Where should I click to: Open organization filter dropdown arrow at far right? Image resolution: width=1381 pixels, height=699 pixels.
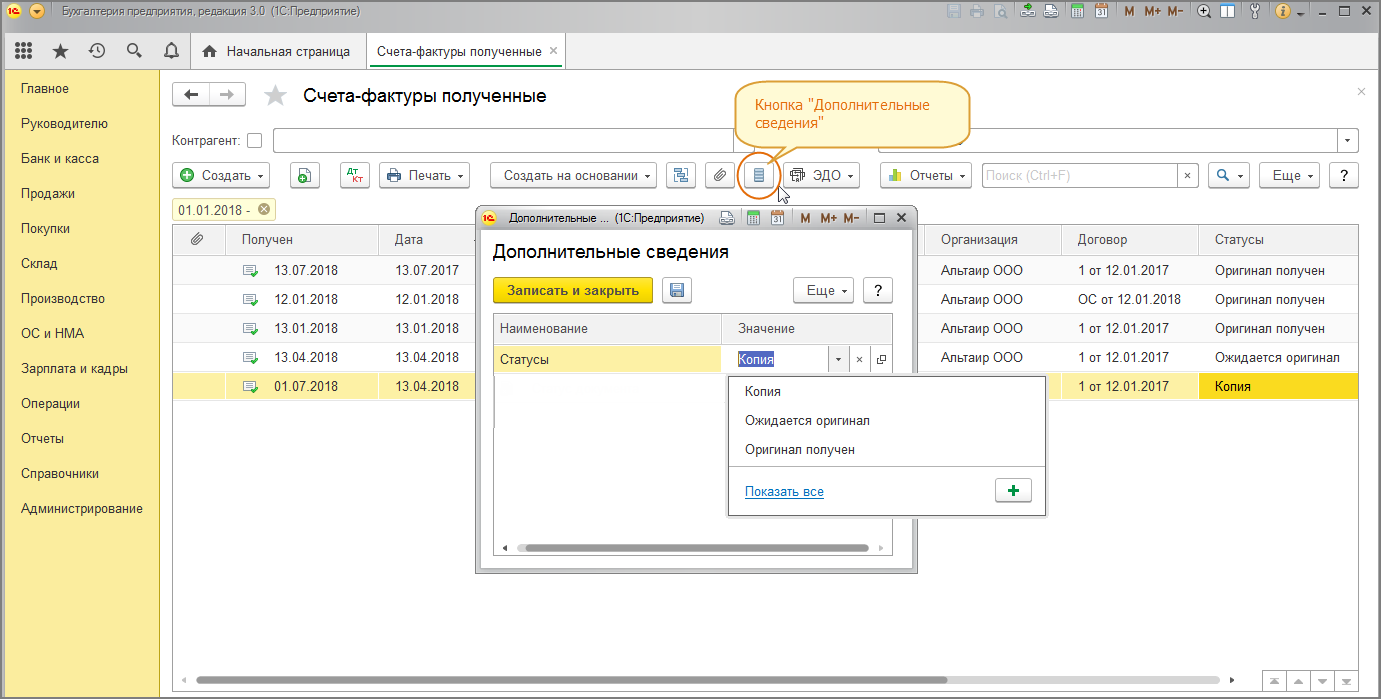(1349, 140)
